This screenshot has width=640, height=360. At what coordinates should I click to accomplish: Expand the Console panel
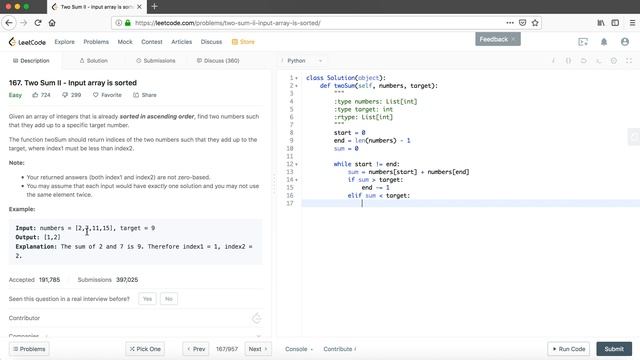point(299,349)
